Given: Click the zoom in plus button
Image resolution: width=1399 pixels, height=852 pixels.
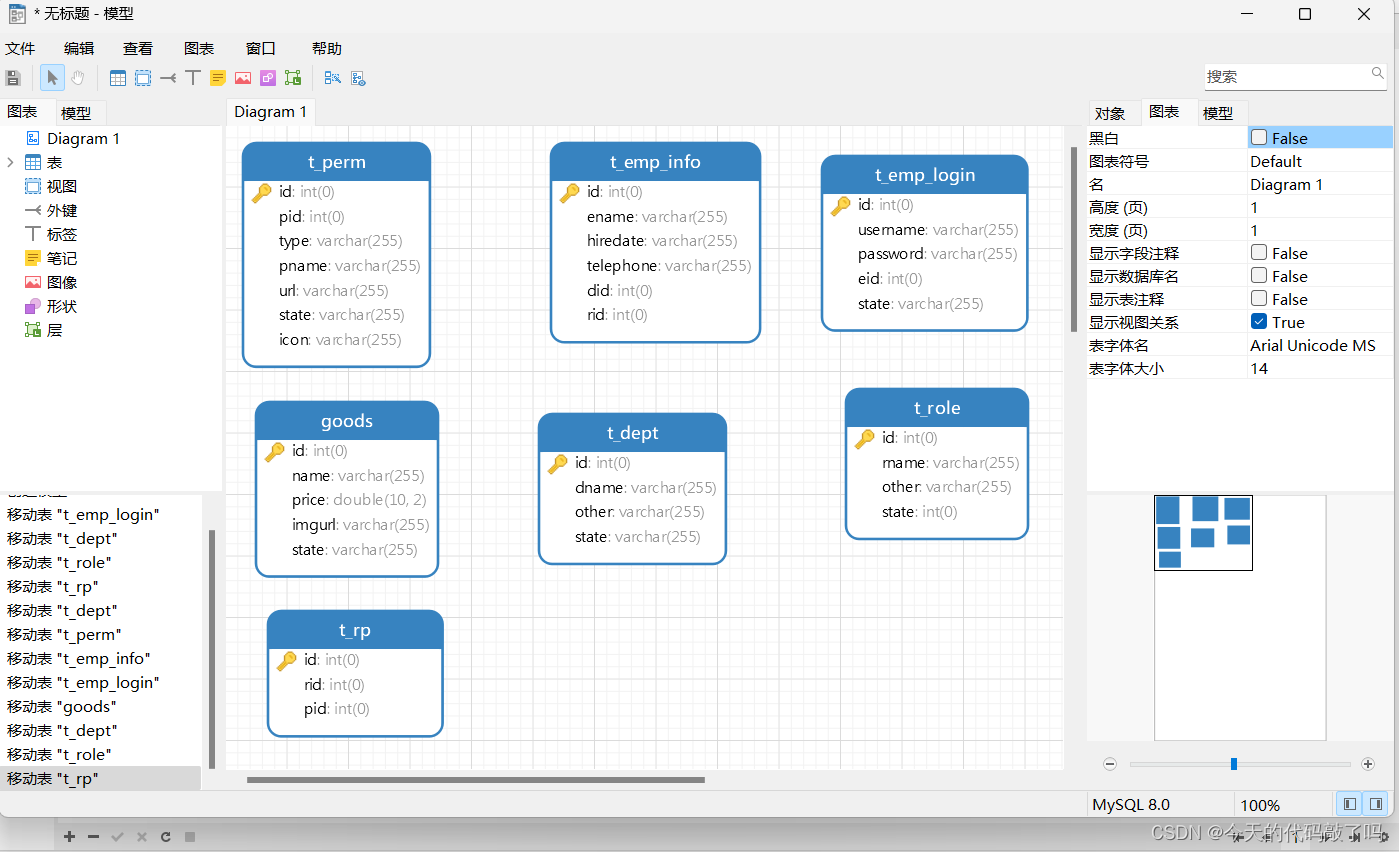Looking at the screenshot, I should pos(1368,764).
